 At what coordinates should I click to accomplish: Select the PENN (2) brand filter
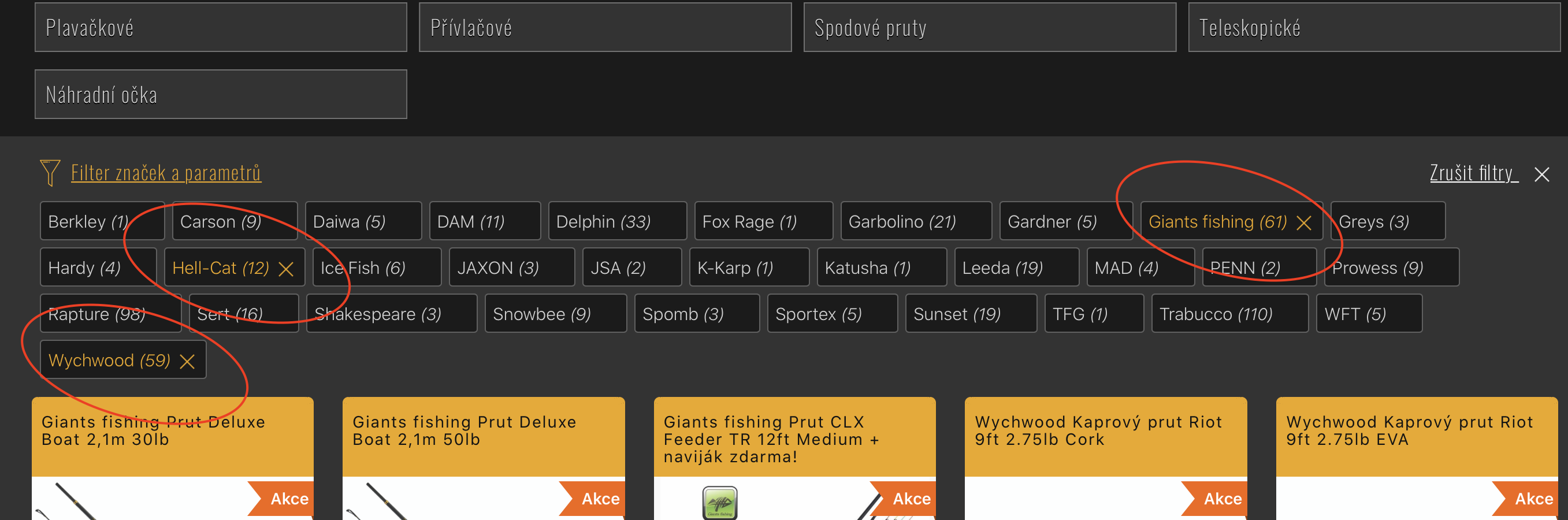click(1259, 268)
